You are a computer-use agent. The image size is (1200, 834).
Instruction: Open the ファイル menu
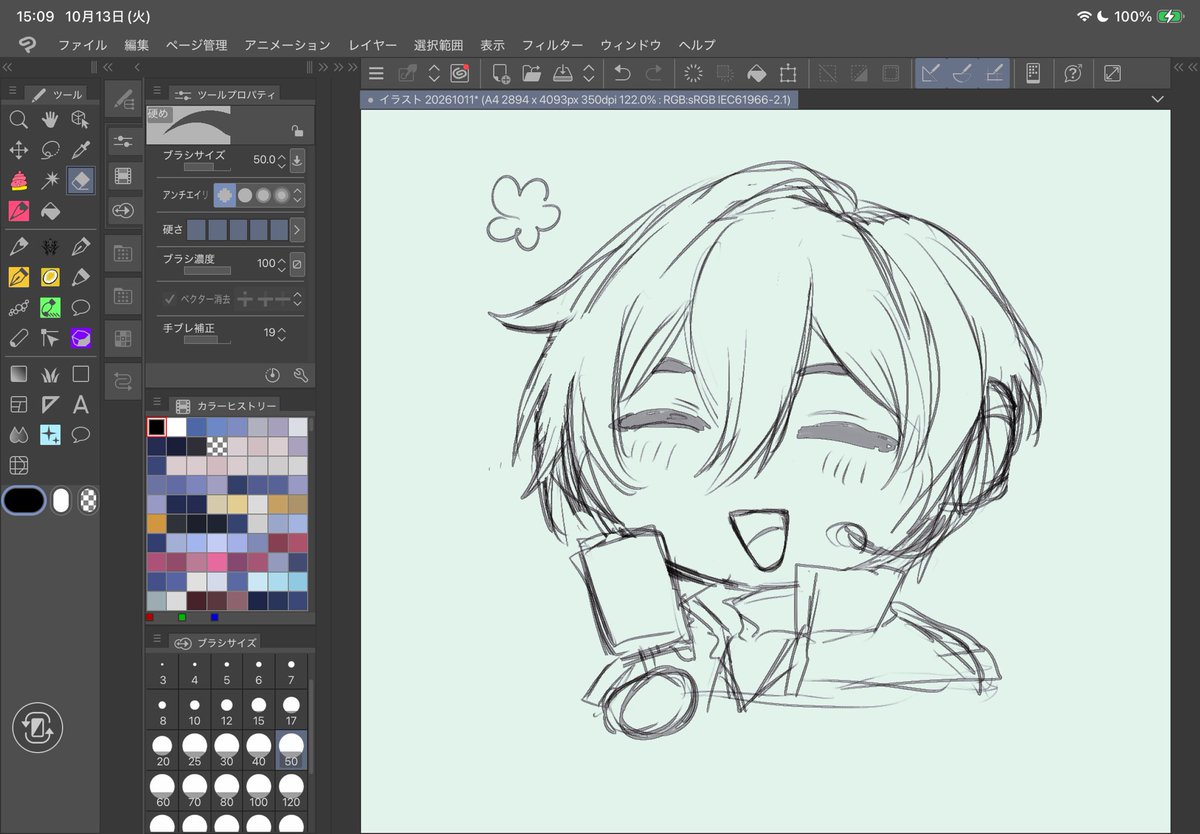[82, 45]
